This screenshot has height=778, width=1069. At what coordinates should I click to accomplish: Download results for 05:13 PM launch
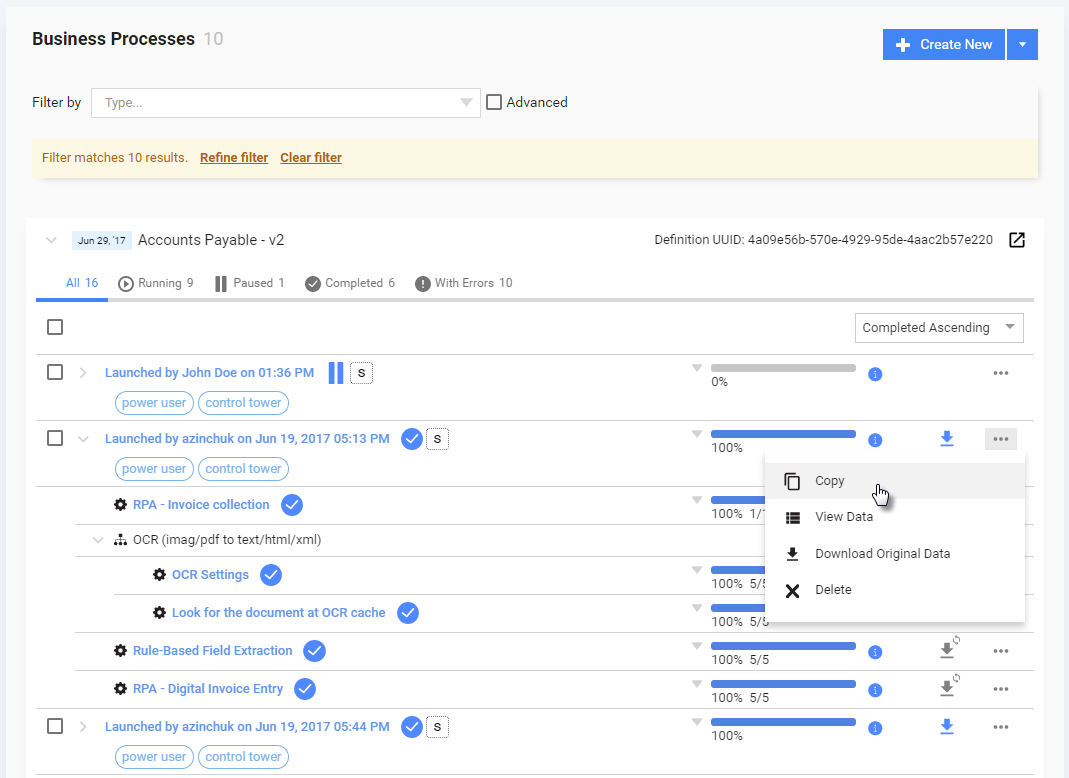click(947, 438)
